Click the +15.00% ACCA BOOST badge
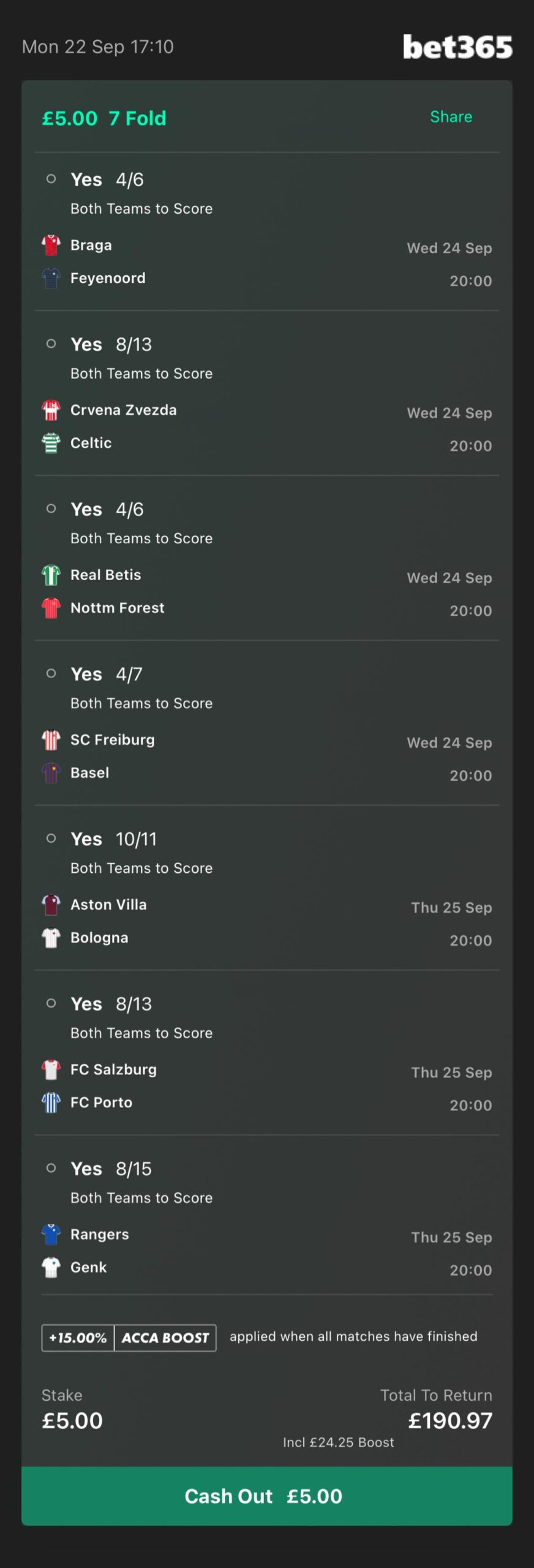Image resolution: width=534 pixels, height=1568 pixels. coord(129,1338)
